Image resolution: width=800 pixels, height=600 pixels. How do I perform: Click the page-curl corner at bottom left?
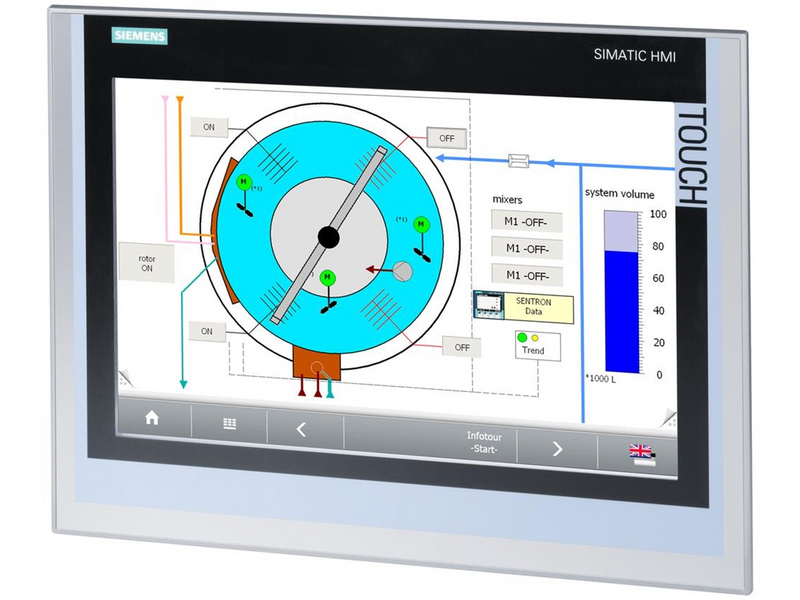pos(126,378)
